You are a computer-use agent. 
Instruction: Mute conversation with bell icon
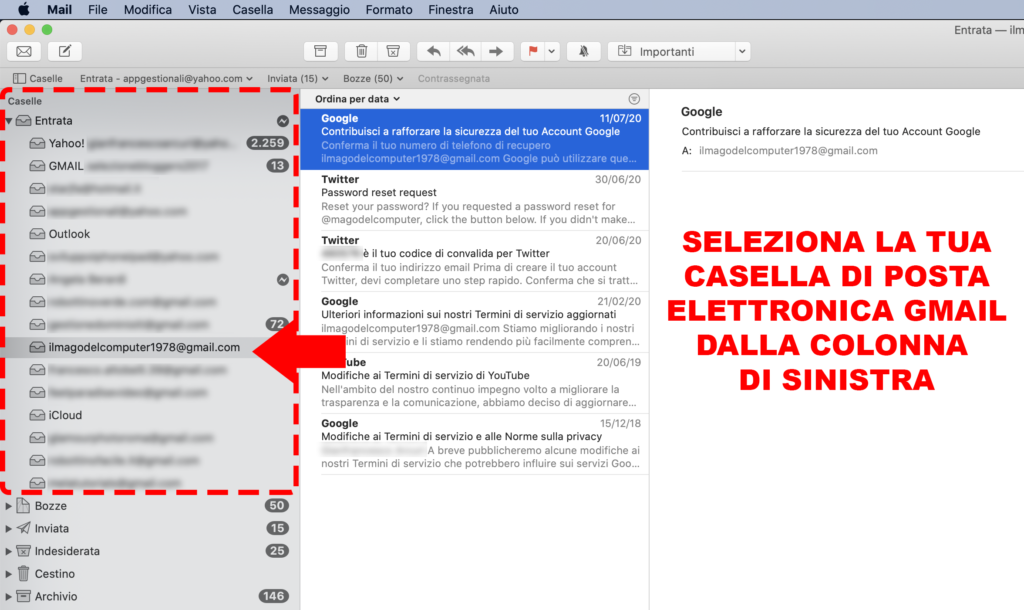coord(583,51)
